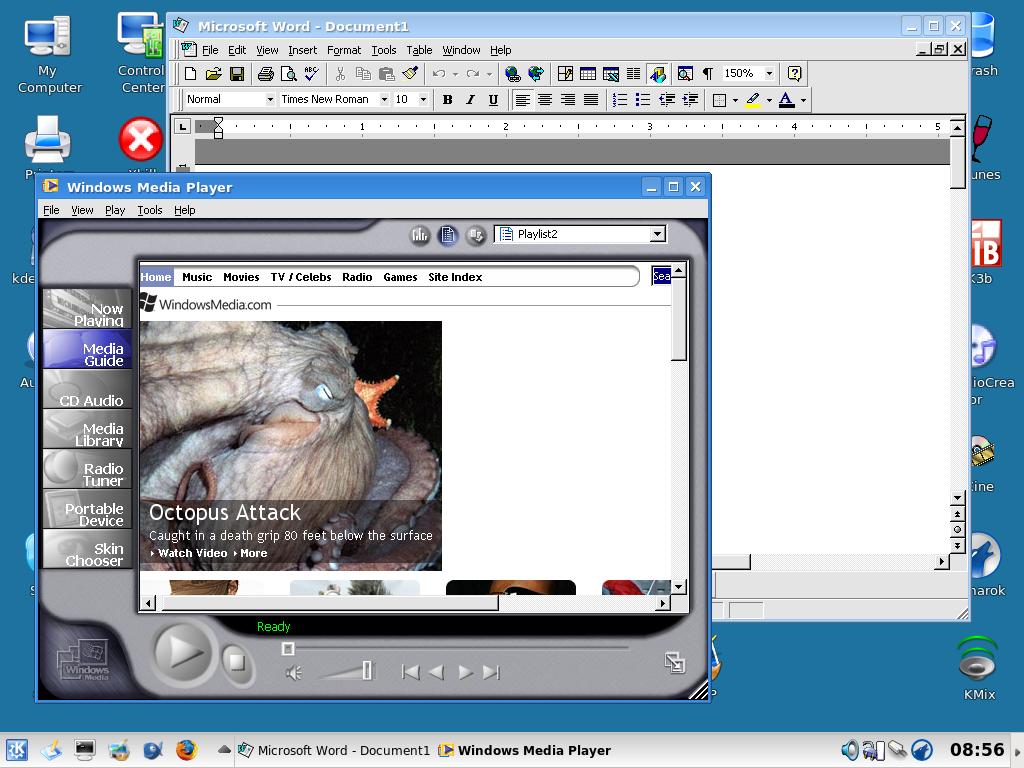Expand the Normal style dropdown in Word
Image resolution: width=1024 pixels, height=768 pixels.
click(270, 99)
